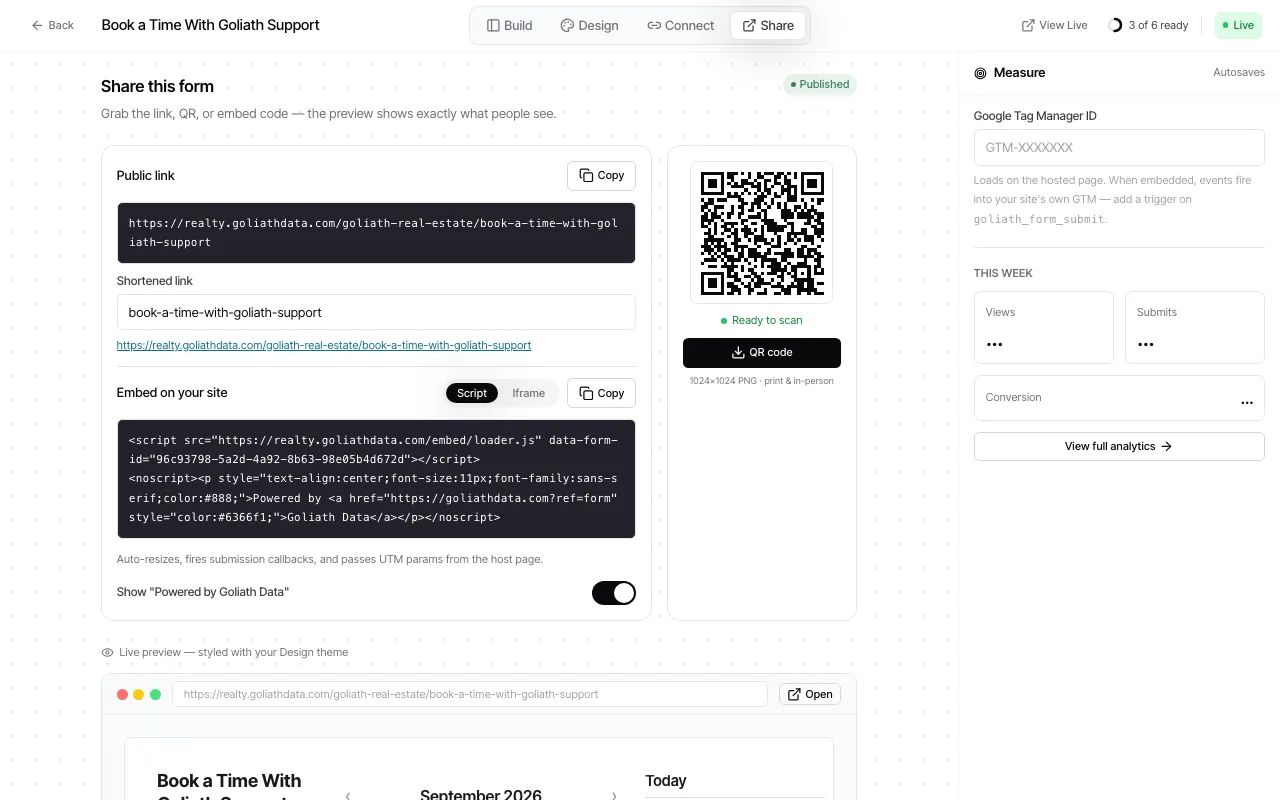Open the Conversion stat card
The width and height of the screenshot is (1280, 800).
[x=1119, y=398]
